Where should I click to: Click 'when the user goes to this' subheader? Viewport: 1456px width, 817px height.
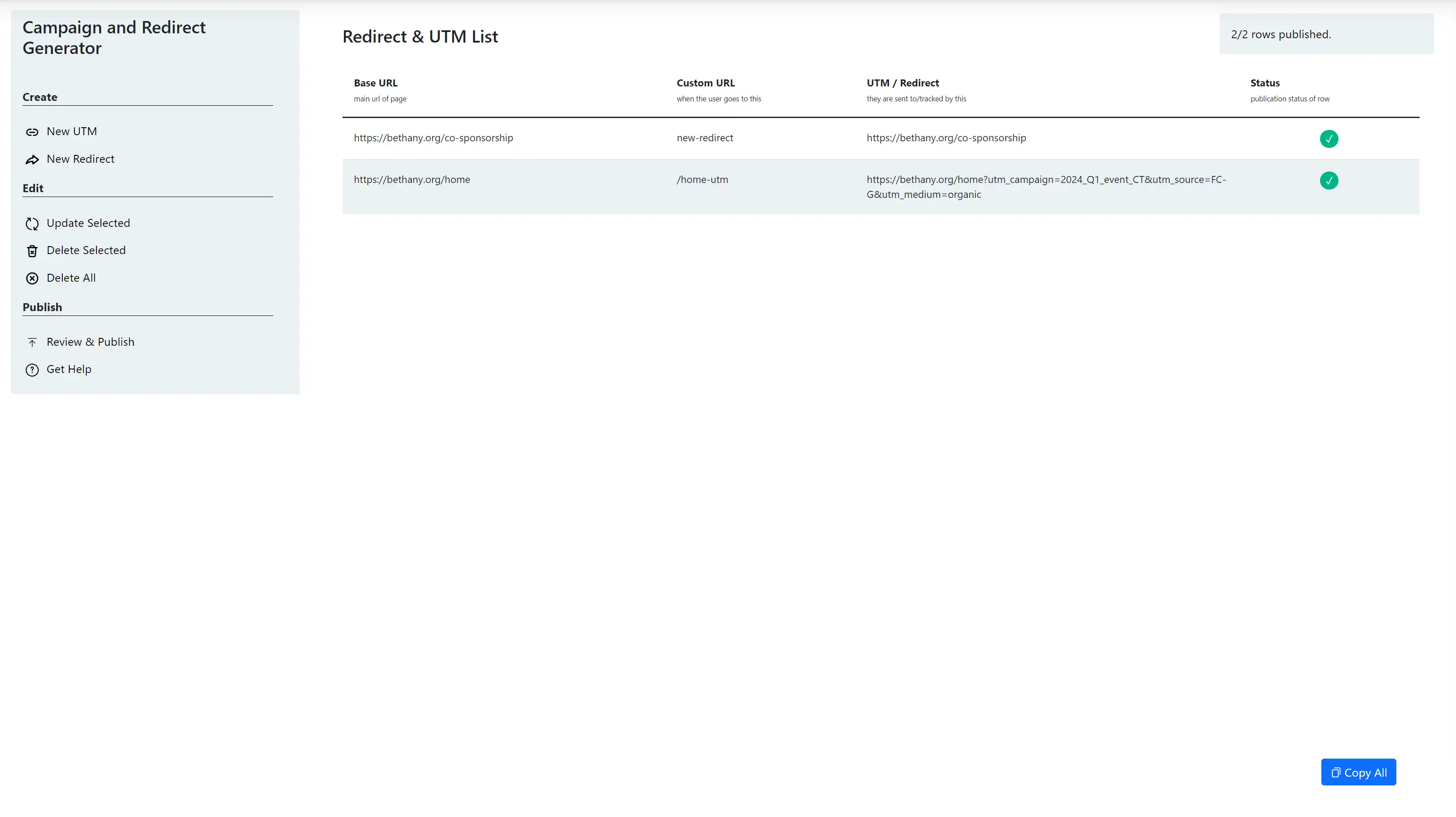(719, 99)
